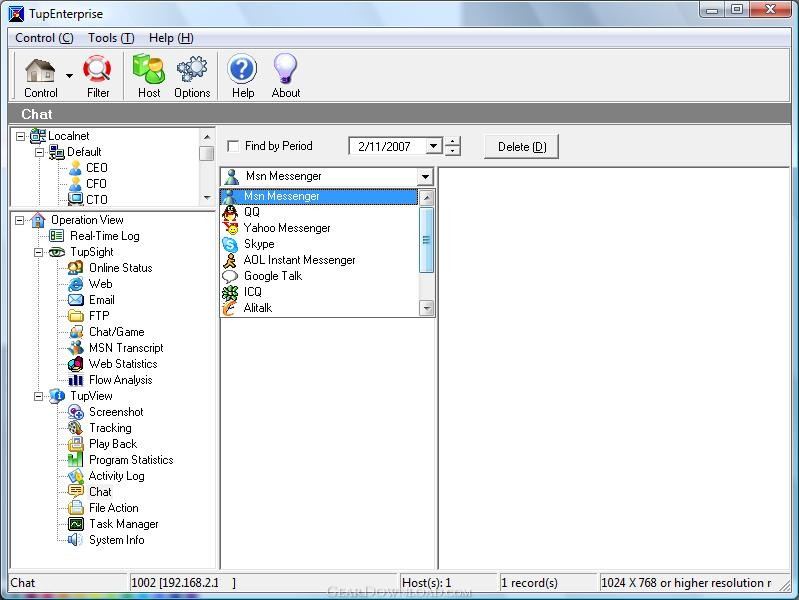Choose ICQ from messenger list
This screenshot has width=799, height=600.
[x=319, y=292]
